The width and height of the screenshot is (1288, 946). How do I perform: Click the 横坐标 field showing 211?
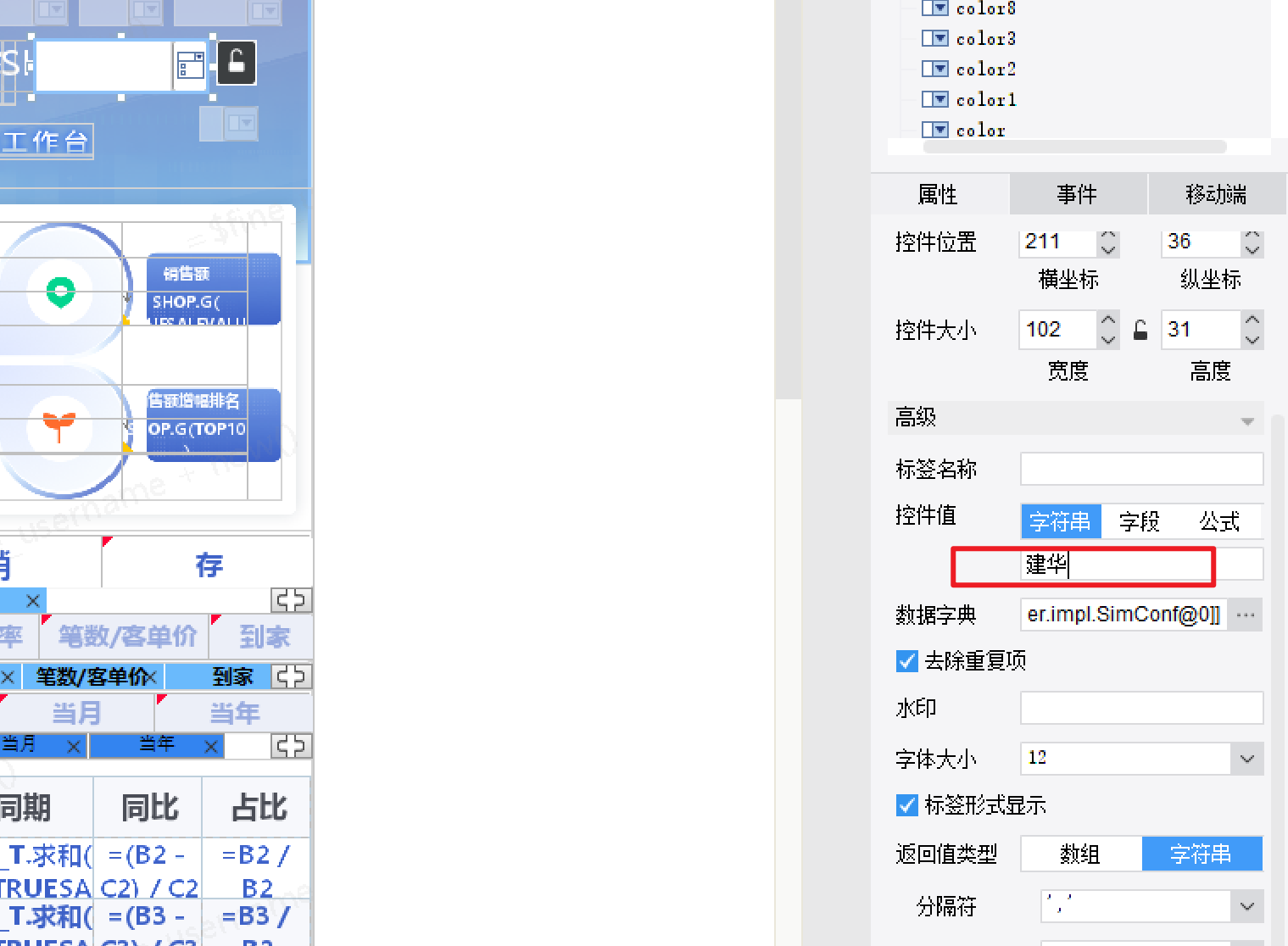pyautogui.click(x=1059, y=242)
